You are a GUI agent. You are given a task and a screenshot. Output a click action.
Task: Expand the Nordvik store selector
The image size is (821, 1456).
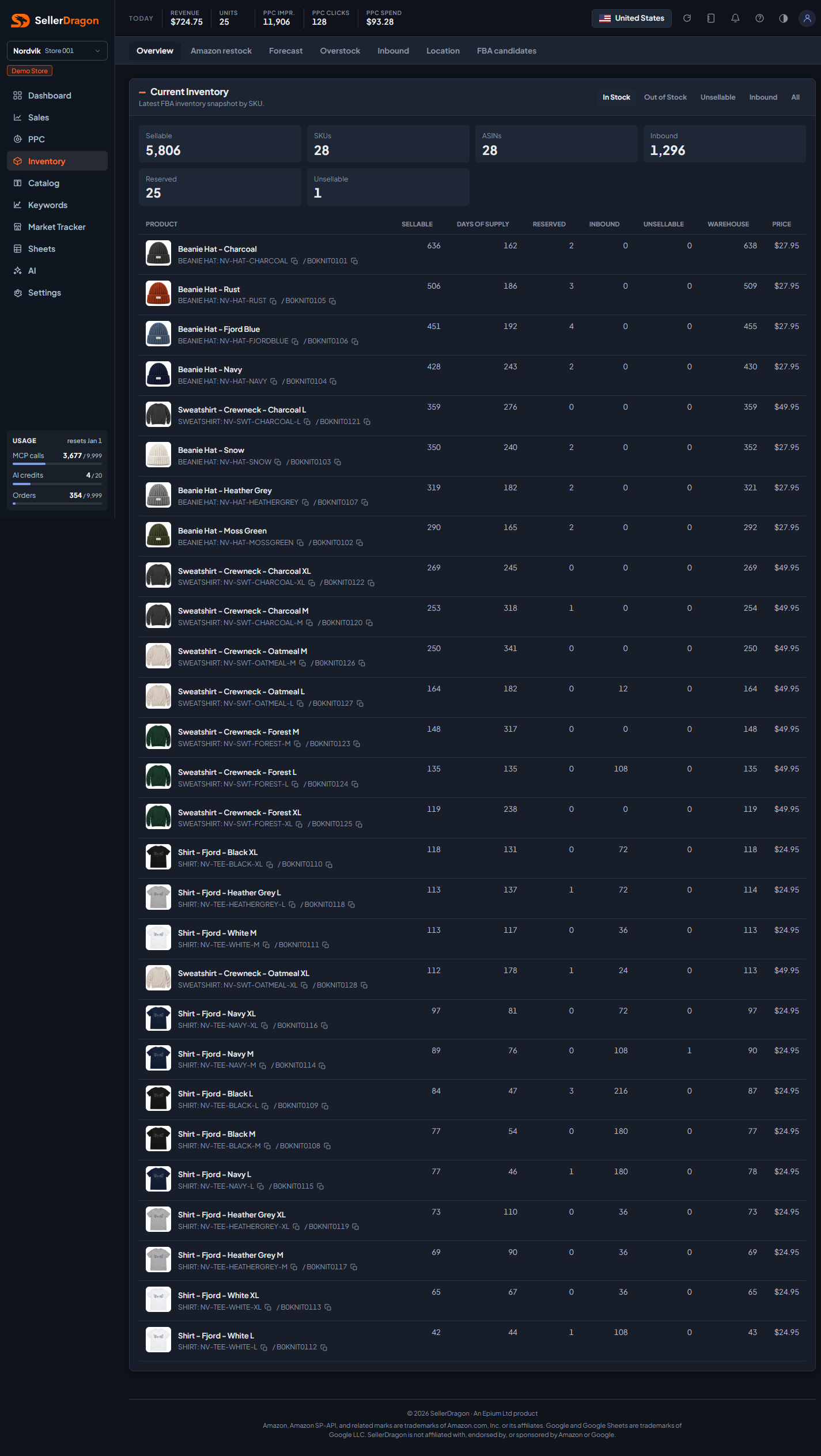57,51
